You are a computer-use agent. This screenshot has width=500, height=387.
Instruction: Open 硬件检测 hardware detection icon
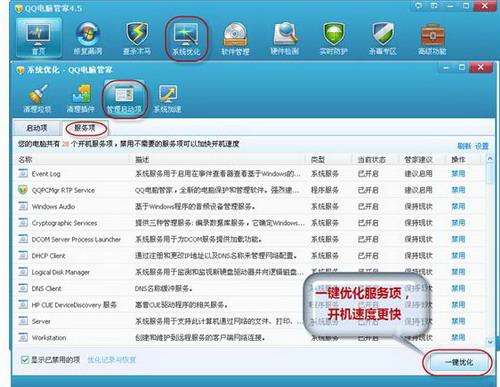click(x=285, y=39)
